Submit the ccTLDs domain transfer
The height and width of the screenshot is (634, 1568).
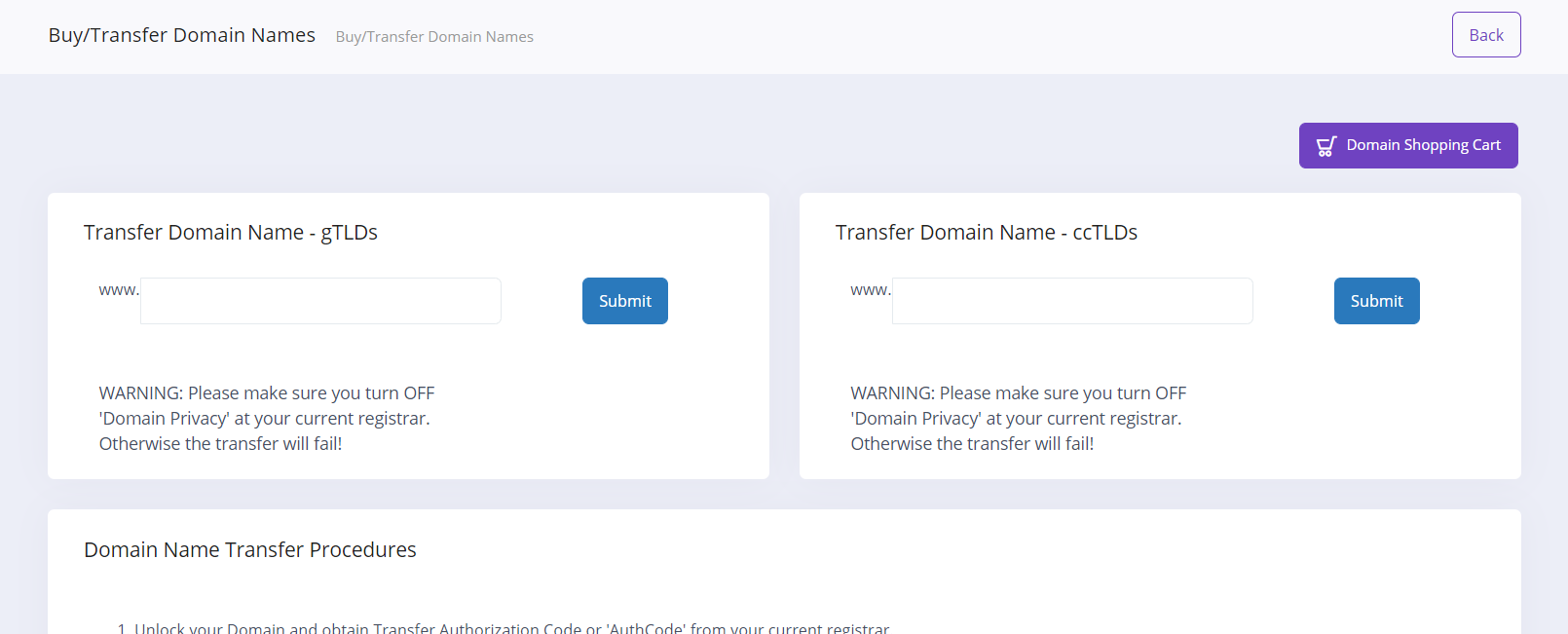[x=1376, y=301]
